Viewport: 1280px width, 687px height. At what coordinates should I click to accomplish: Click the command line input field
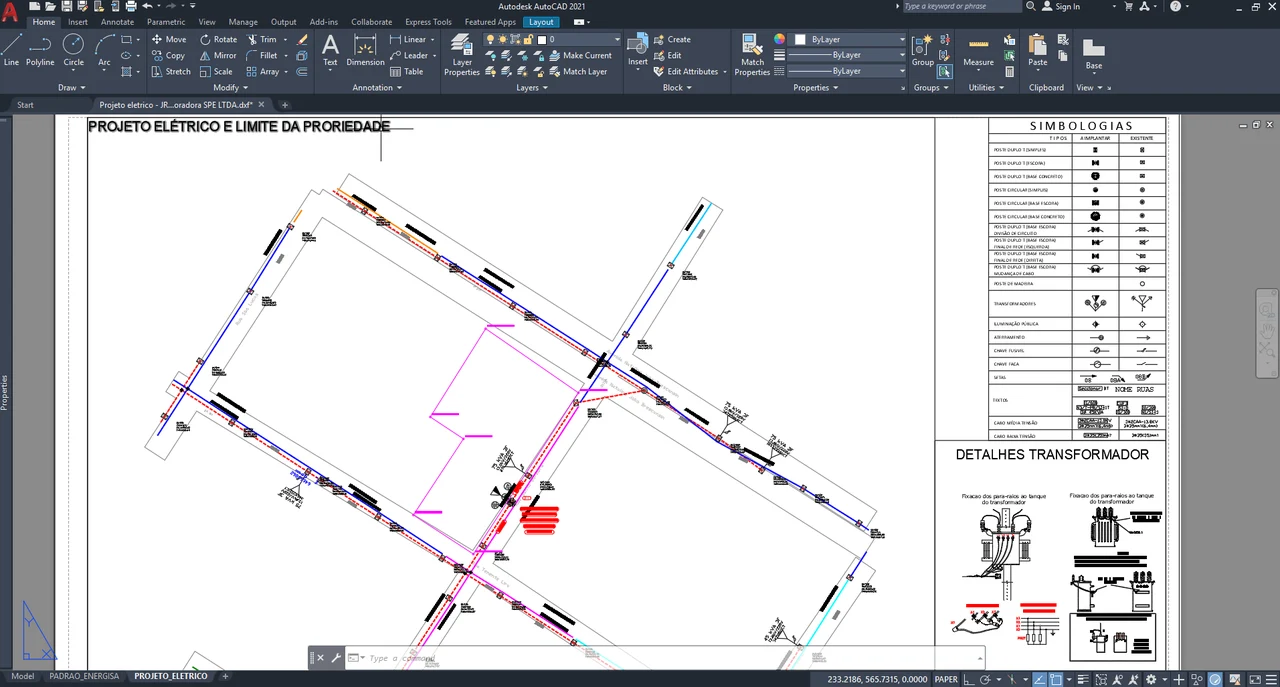[x=660, y=658]
